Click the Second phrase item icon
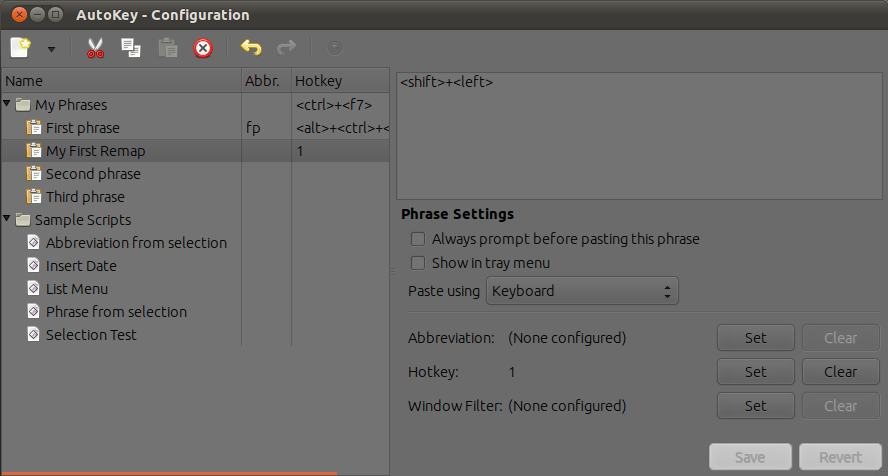 34,174
